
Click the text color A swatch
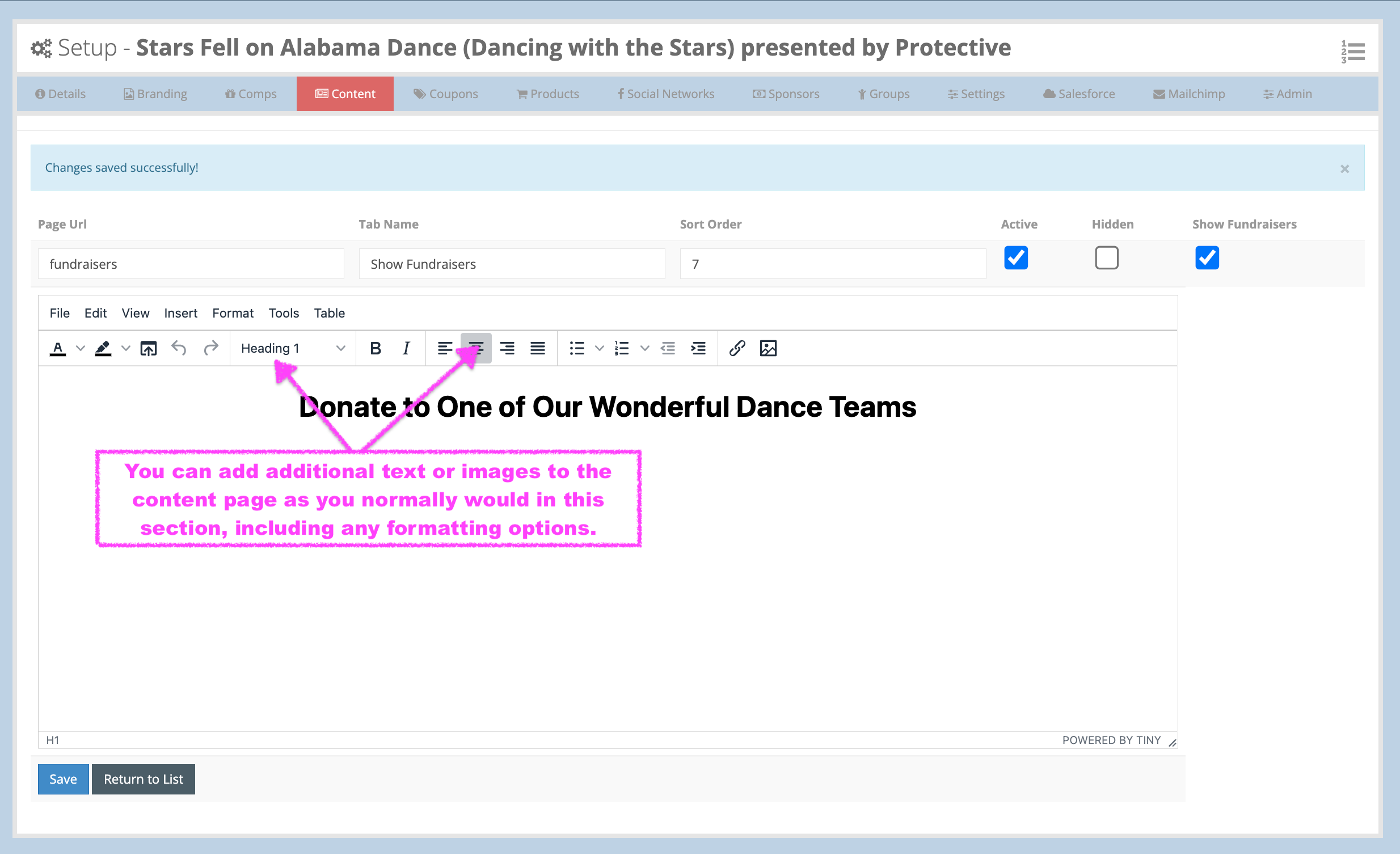(58, 348)
